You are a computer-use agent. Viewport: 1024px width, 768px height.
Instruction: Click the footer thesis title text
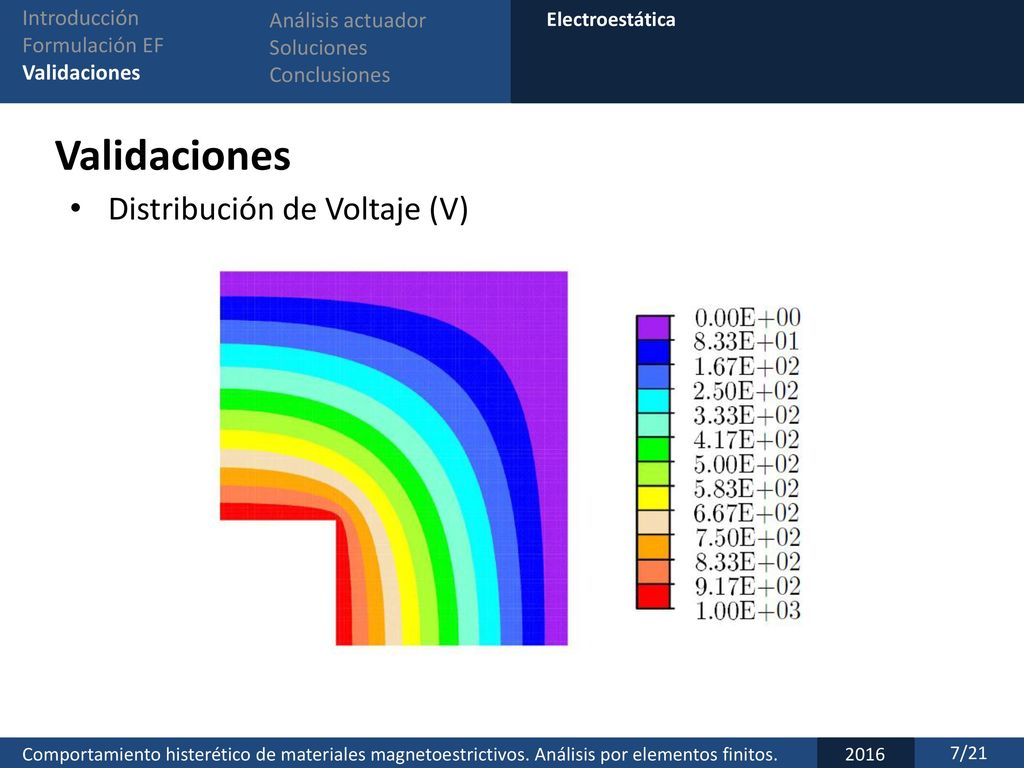[x=400, y=754]
